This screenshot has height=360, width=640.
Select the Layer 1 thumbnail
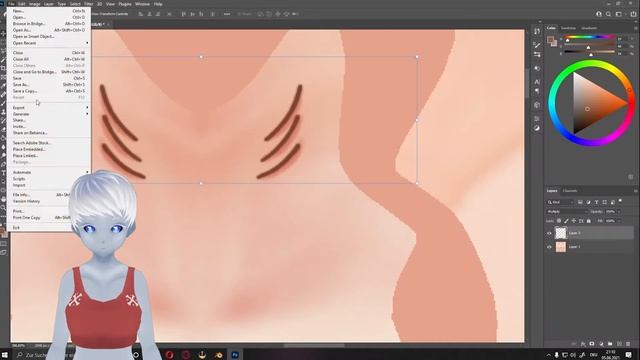(x=561, y=247)
